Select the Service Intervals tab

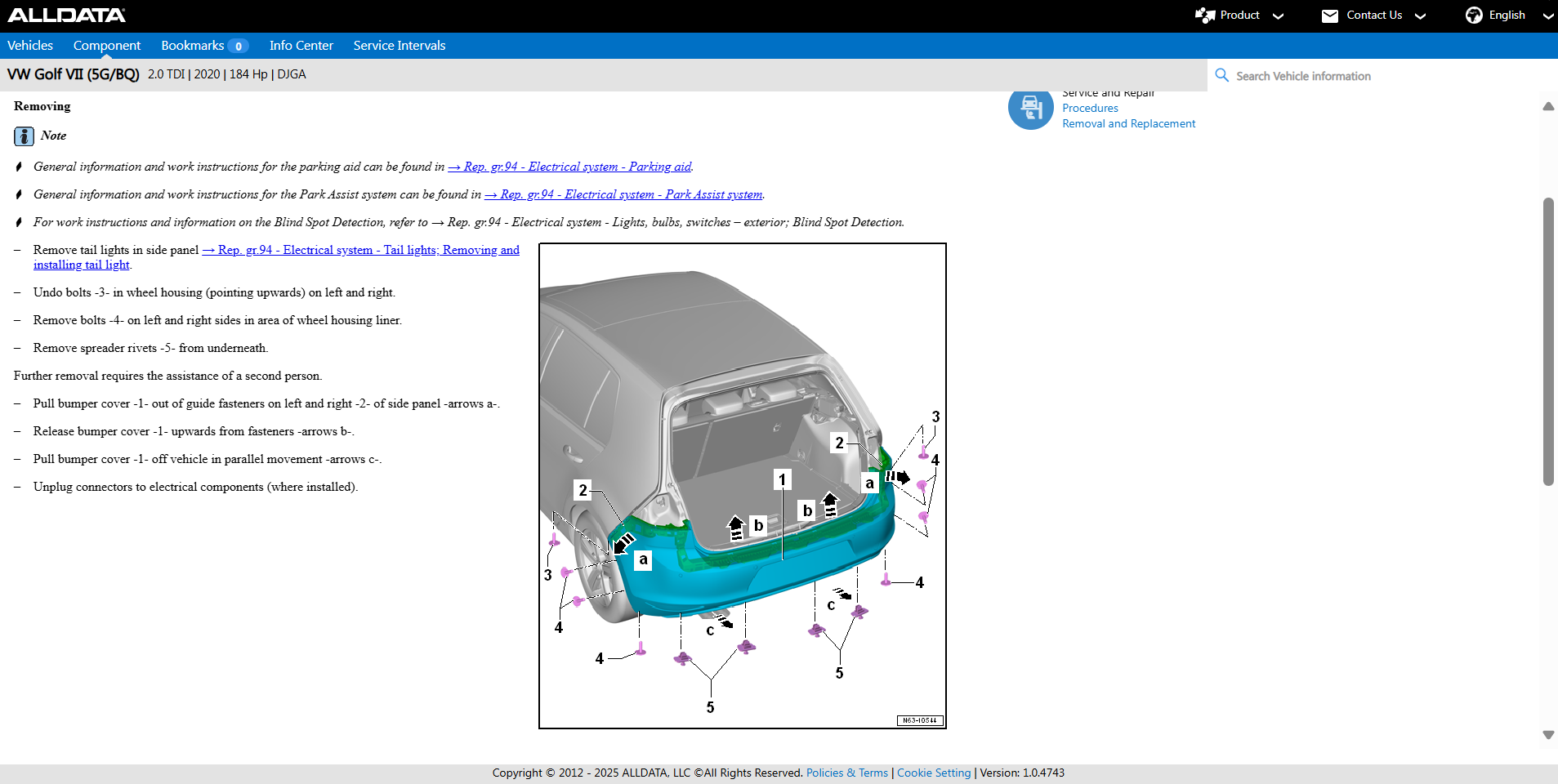(399, 46)
